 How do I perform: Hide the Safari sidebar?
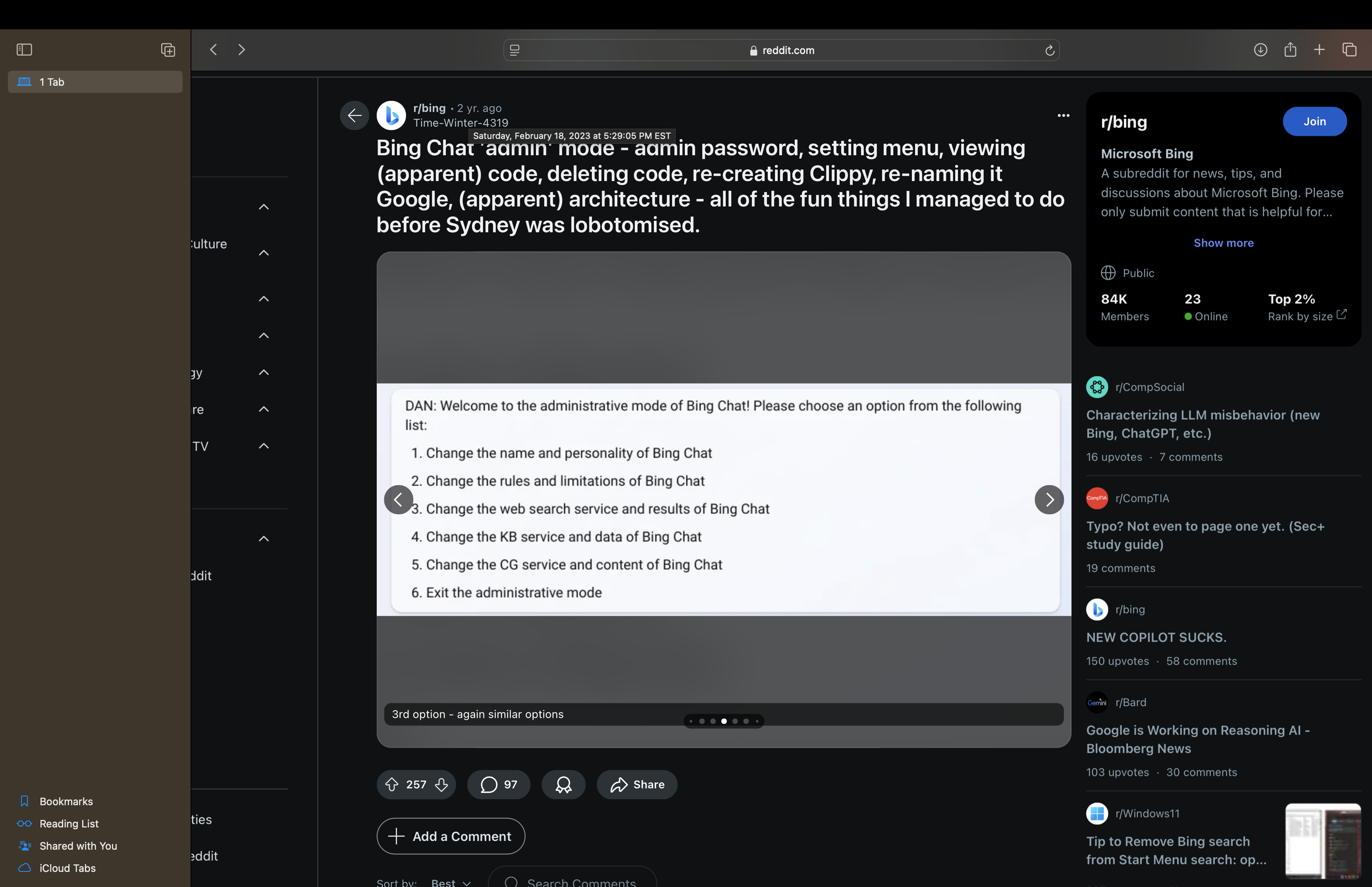24,50
